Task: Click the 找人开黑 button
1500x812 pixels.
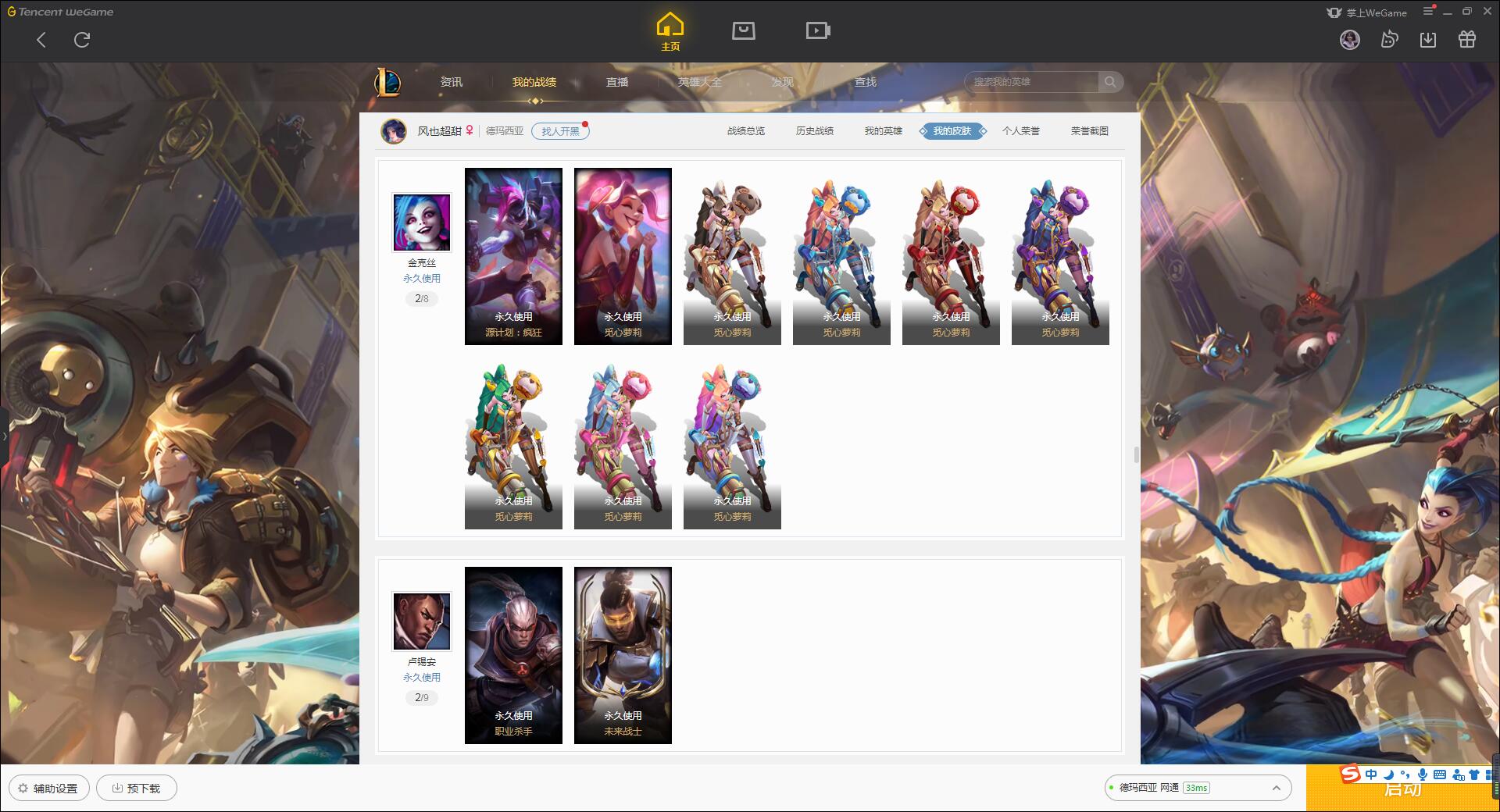Action: [x=560, y=131]
